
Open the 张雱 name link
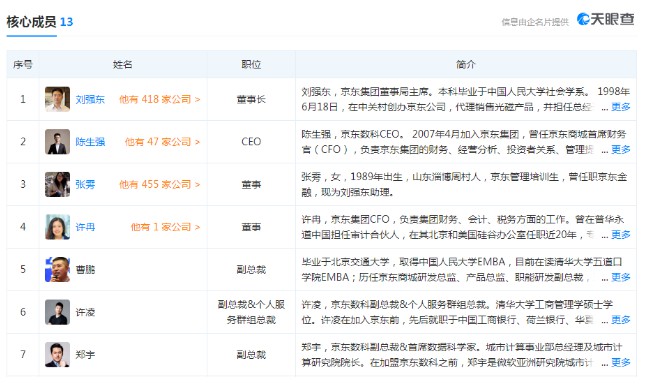86,184
